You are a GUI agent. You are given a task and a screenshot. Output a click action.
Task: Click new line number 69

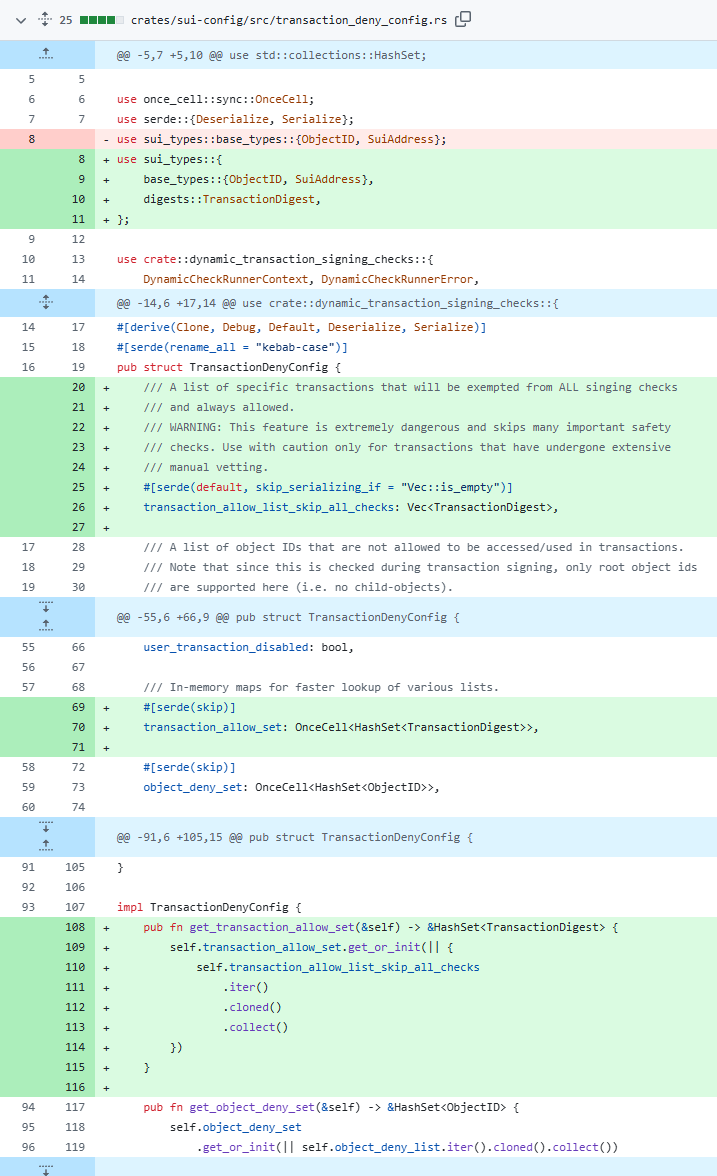(x=78, y=707)
